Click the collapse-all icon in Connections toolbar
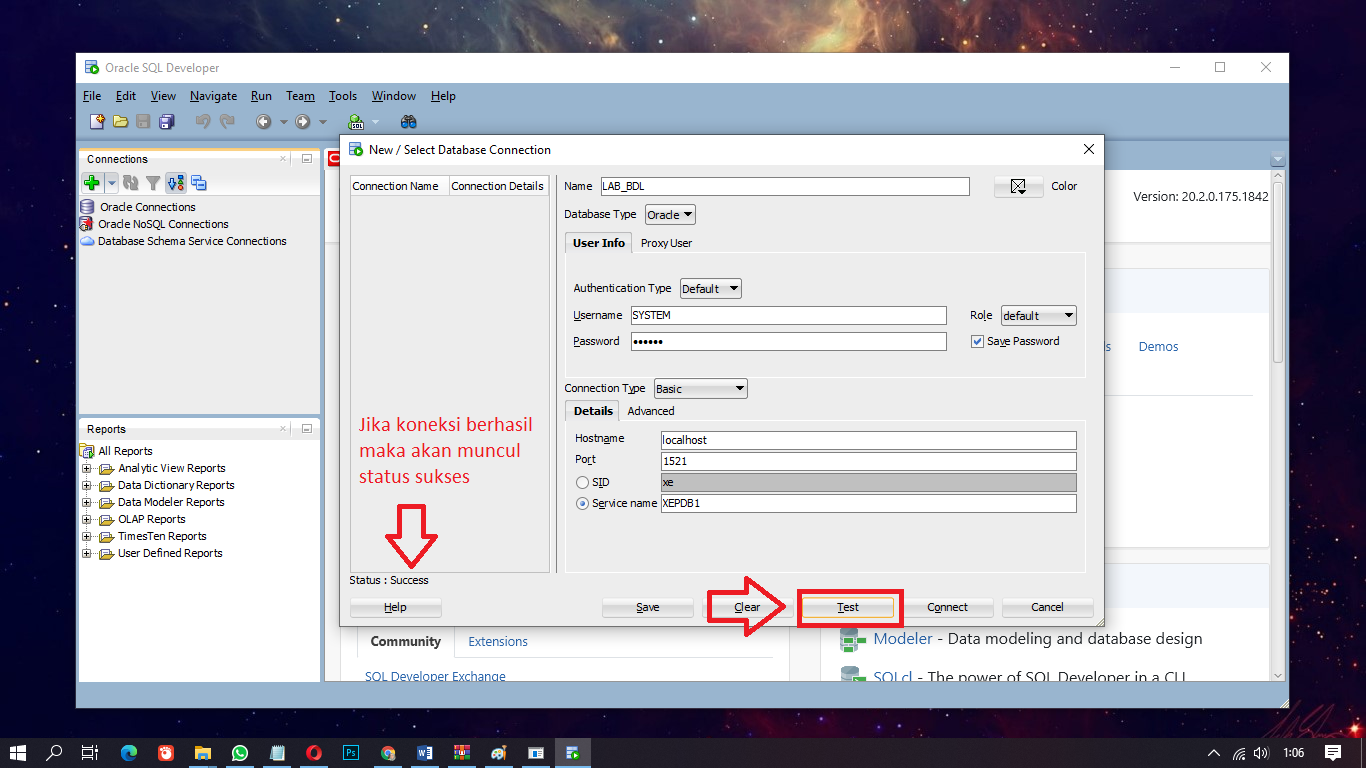This screenshot has width=1366, height=768. click(x=199, y=183)
